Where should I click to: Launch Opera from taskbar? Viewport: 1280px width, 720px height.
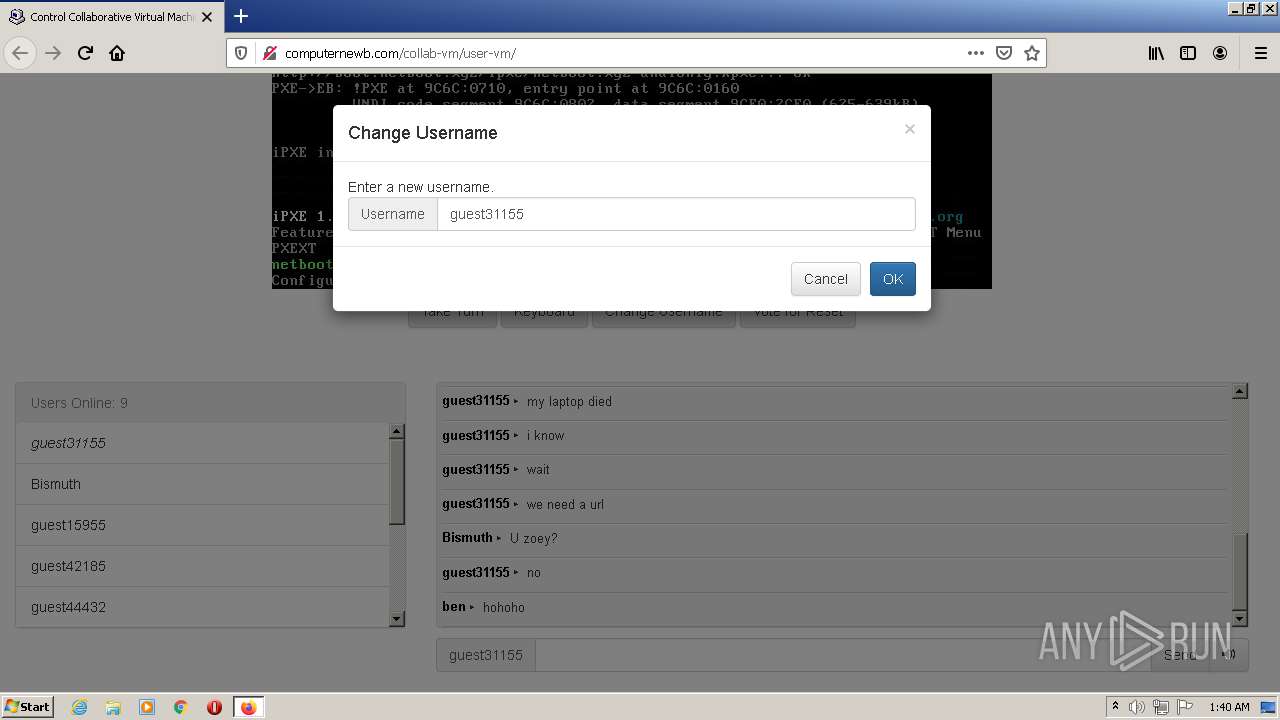pyautogui.click(x=214, y=707)
